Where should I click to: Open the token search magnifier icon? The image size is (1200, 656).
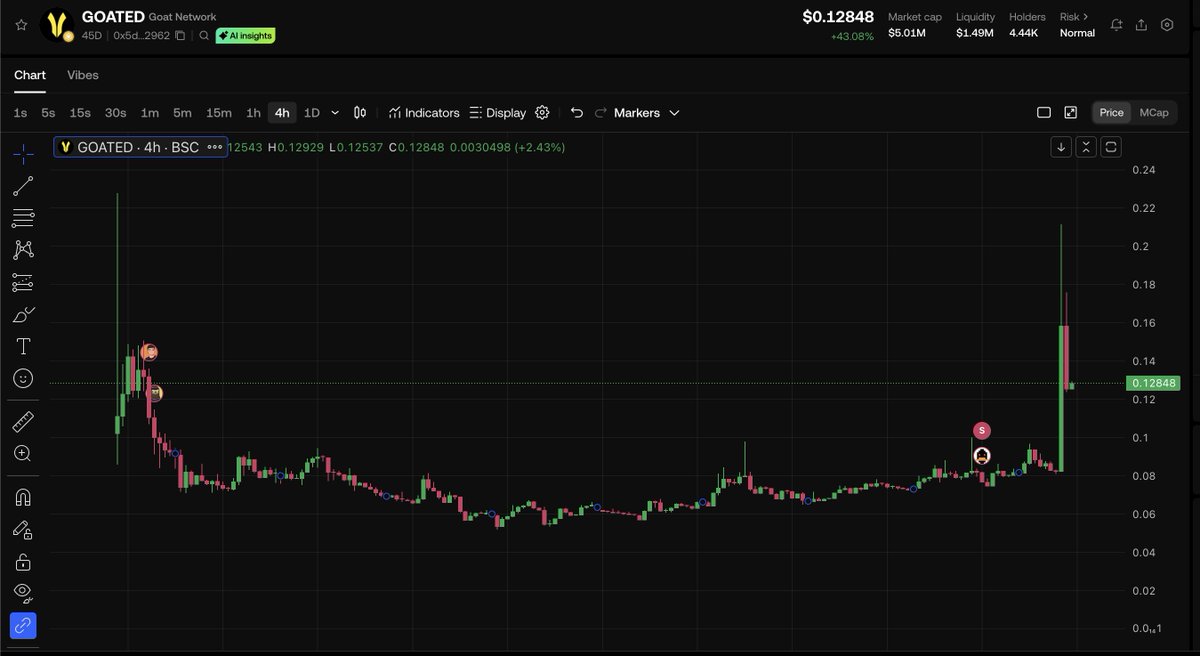(x=203, y=36)
